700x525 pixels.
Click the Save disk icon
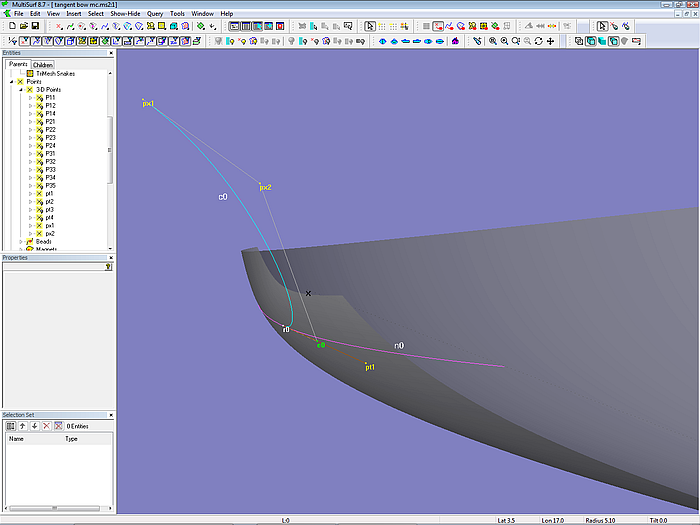click(x=34, y=26)
